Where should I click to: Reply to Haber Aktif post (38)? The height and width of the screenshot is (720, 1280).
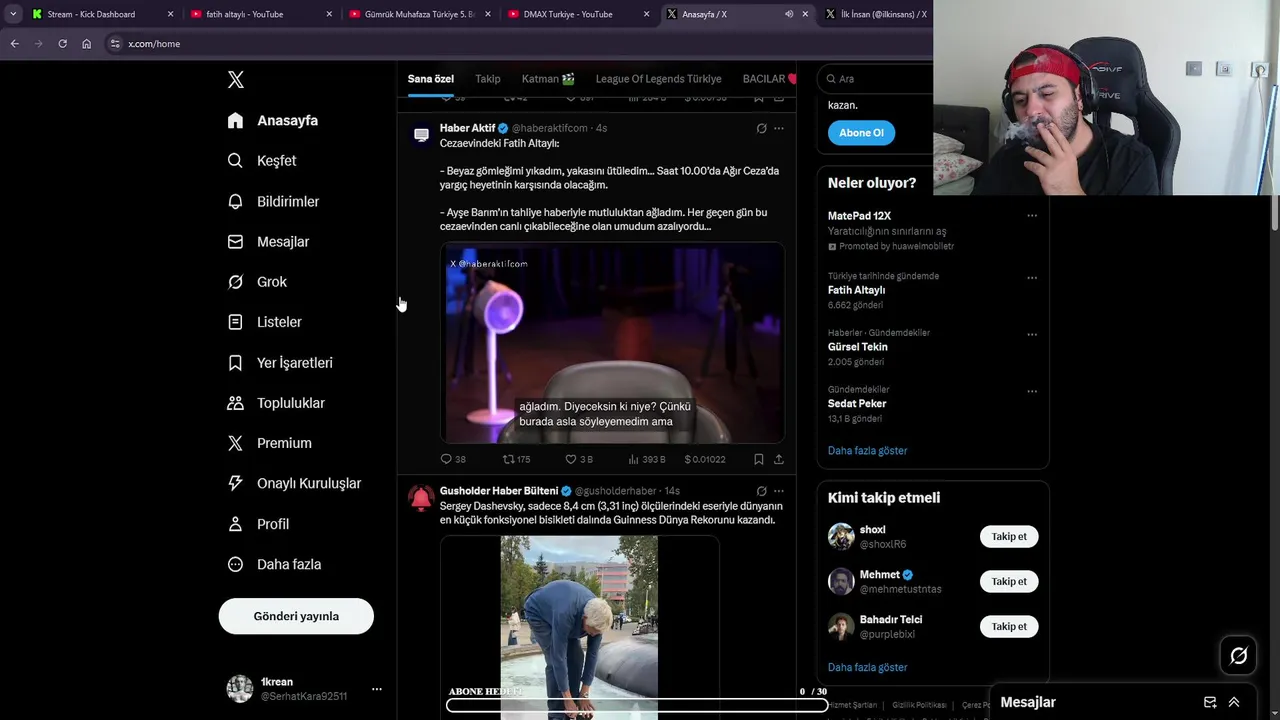click(x=453, y=459)
